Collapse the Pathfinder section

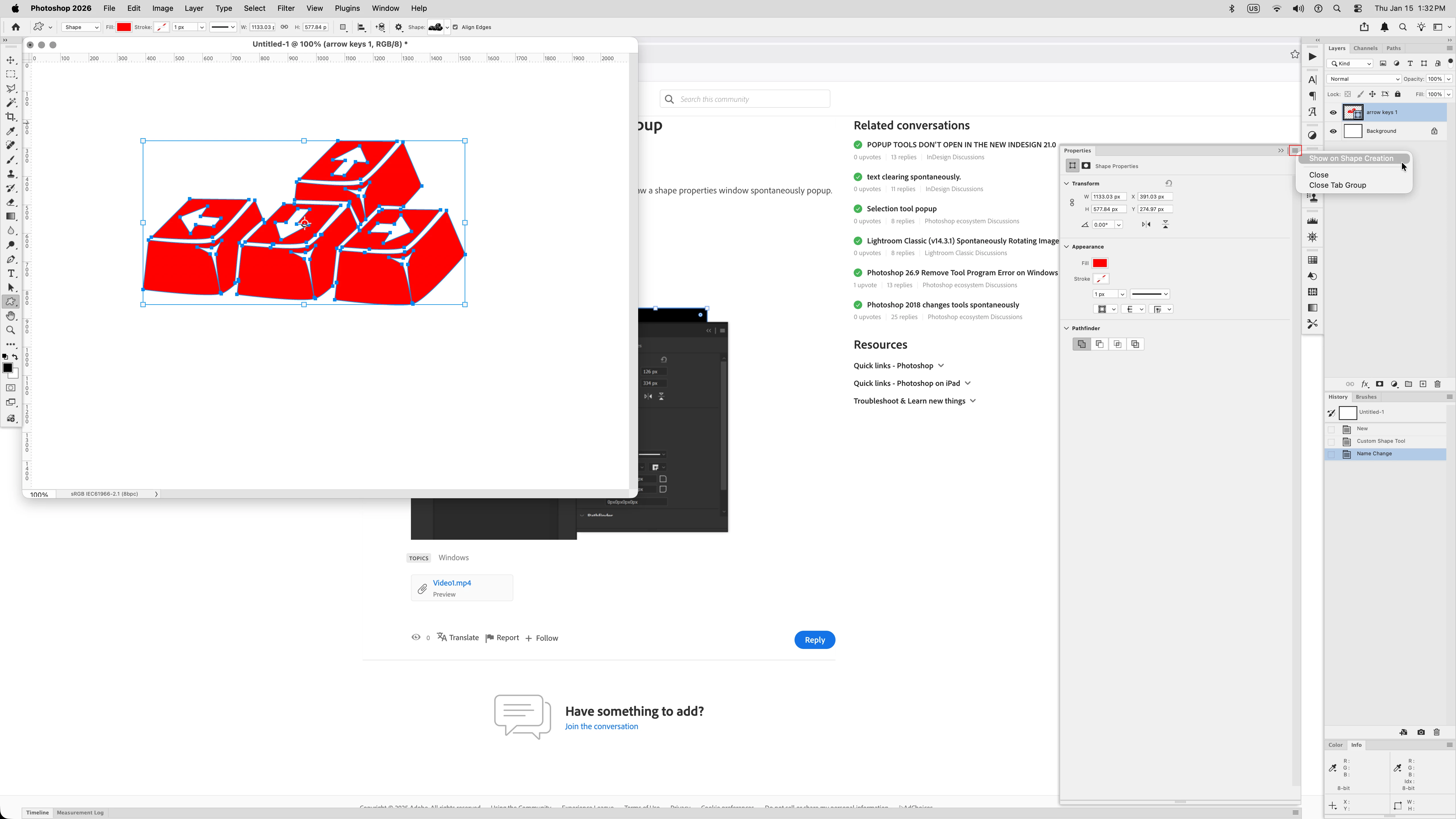pyautogui.click(x=1067, y=328)
